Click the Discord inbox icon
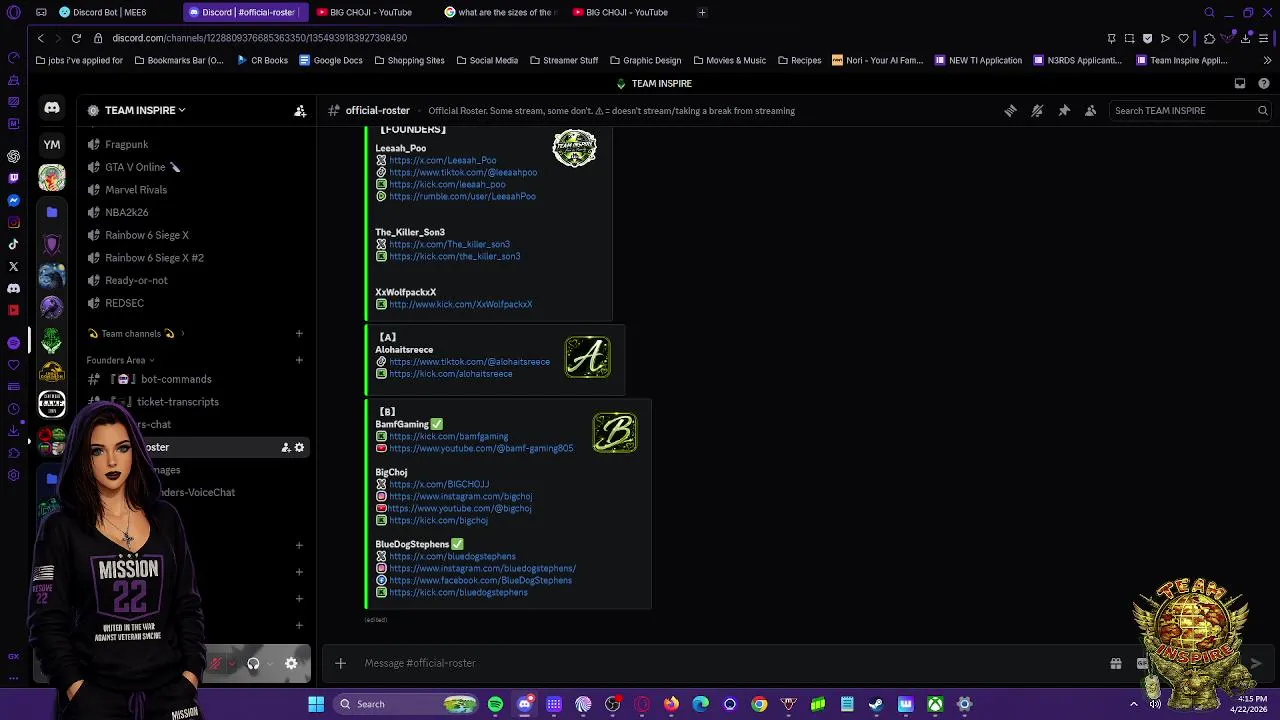 click(x=1240, y=84)
